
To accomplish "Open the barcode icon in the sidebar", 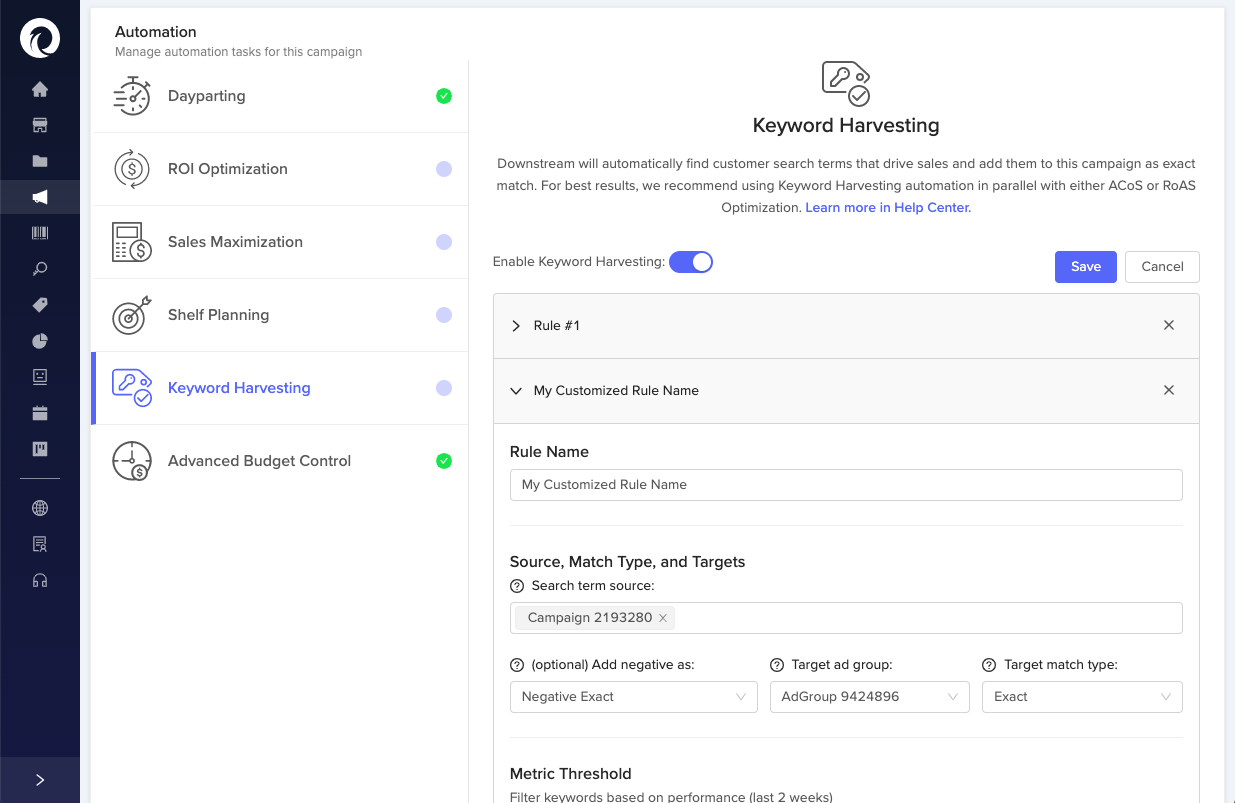I will click(x=40, y=233).
